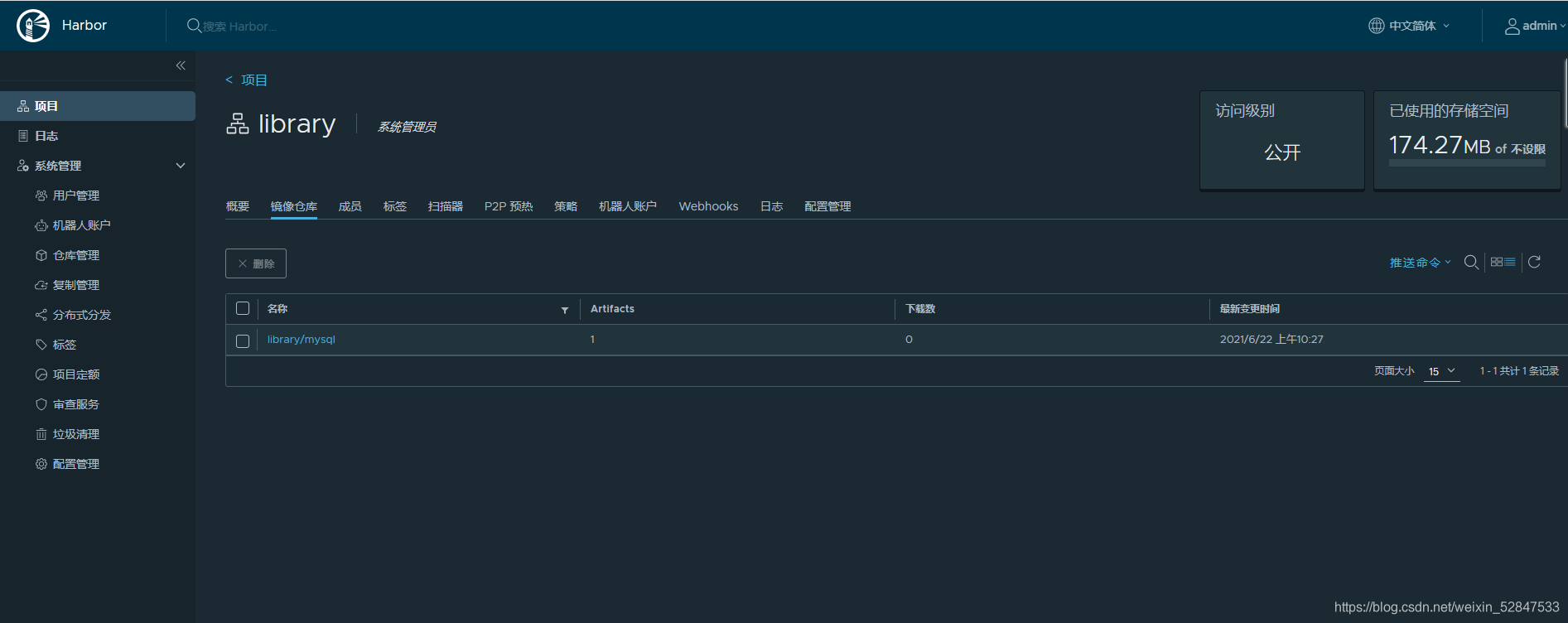Open the P2P 预热 tab
The width and height of the screenshot is (1568, 623).
pyautogui.click(x=509, y=206)
